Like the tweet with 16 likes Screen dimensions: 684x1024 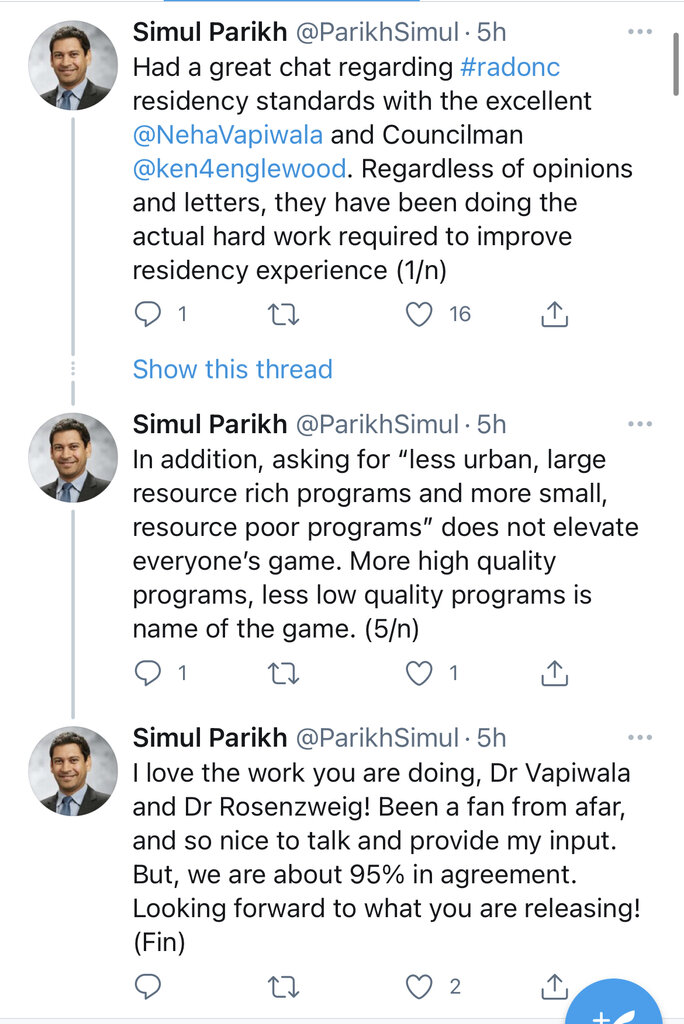[x=420, y=315]
